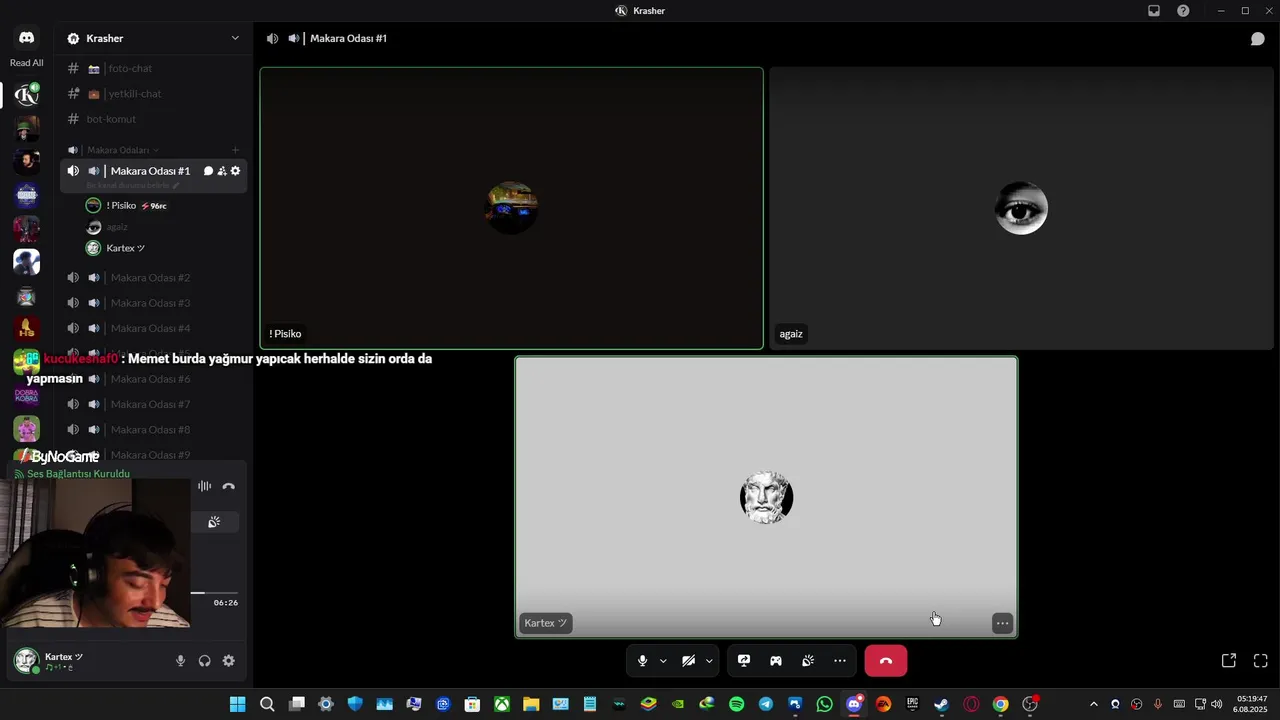Join Makara Odası #8 voice channel
Screen dimensions: 1280x720
pyautogui.click(x=153, y=429)
